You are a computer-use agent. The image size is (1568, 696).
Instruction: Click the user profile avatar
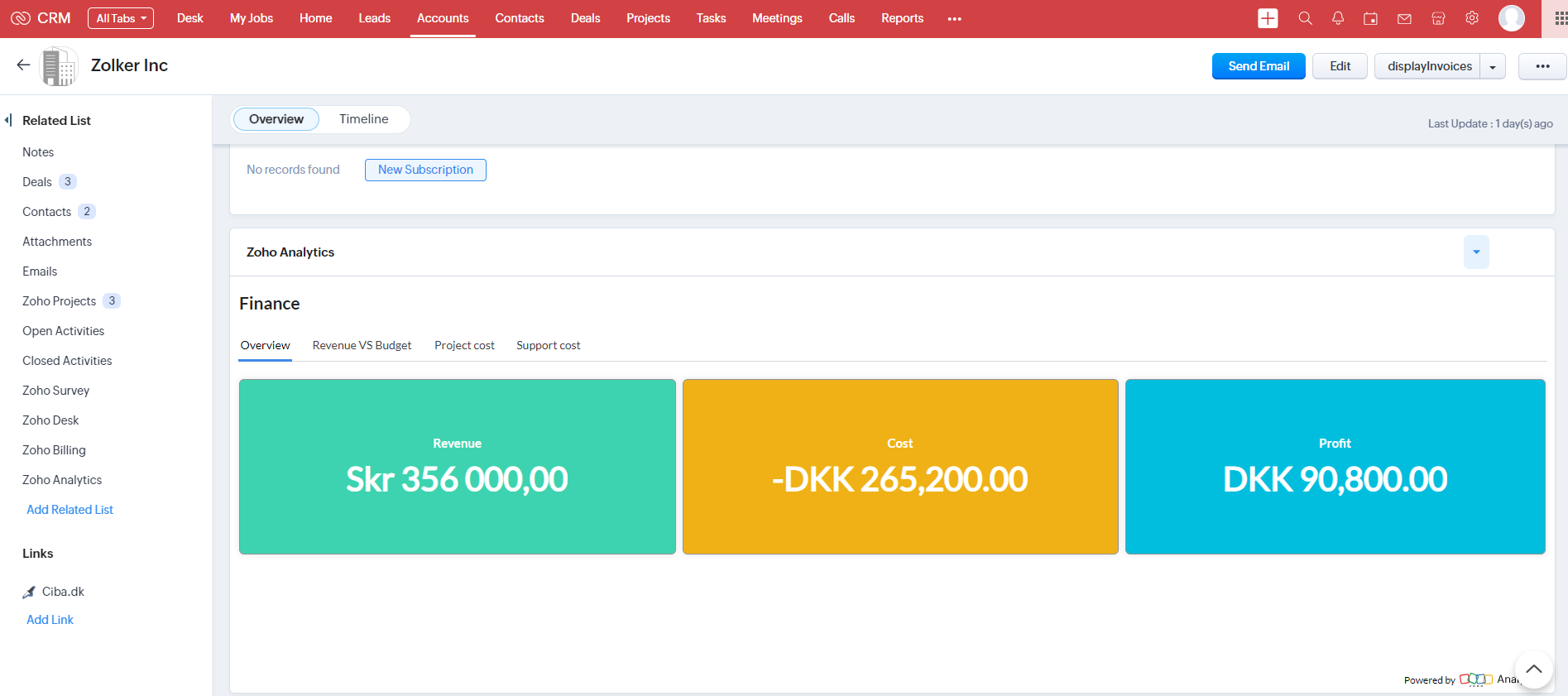coord(1512,18)
